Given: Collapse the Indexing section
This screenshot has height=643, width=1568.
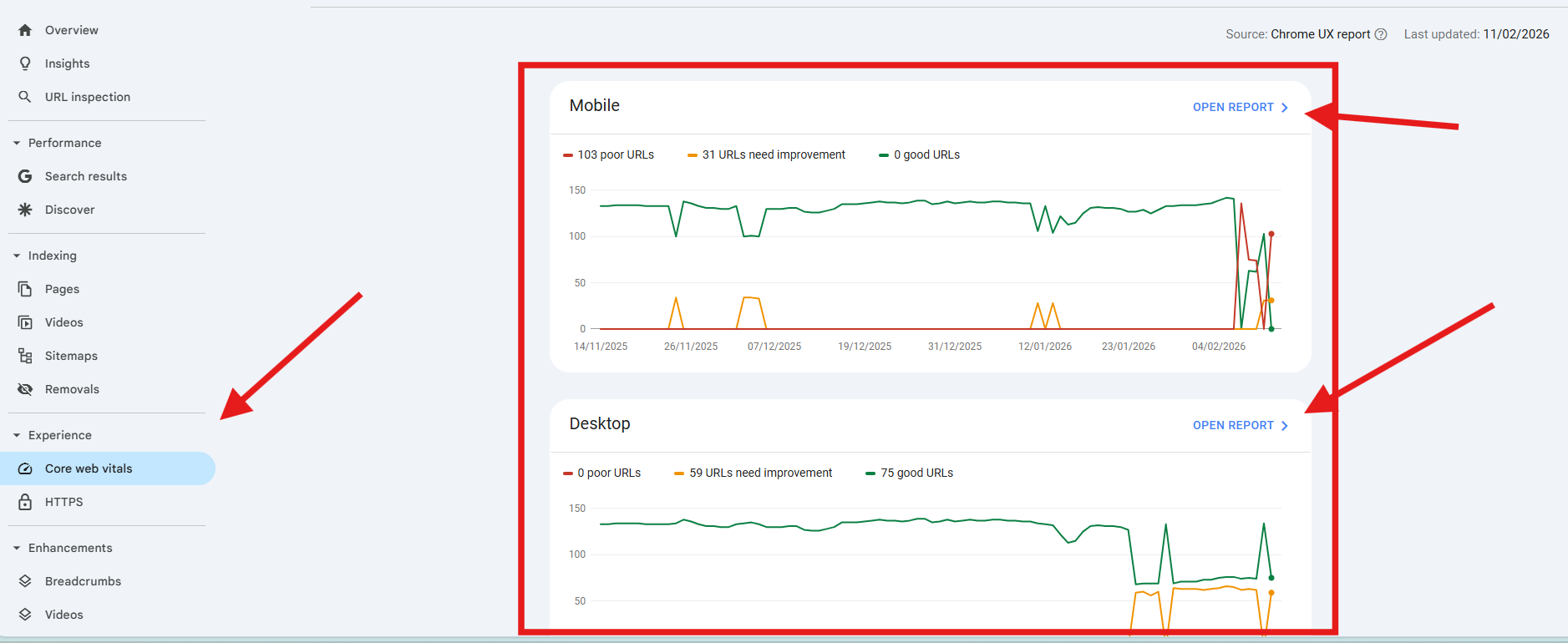Looking at the screenshot, I should (17, 256).
